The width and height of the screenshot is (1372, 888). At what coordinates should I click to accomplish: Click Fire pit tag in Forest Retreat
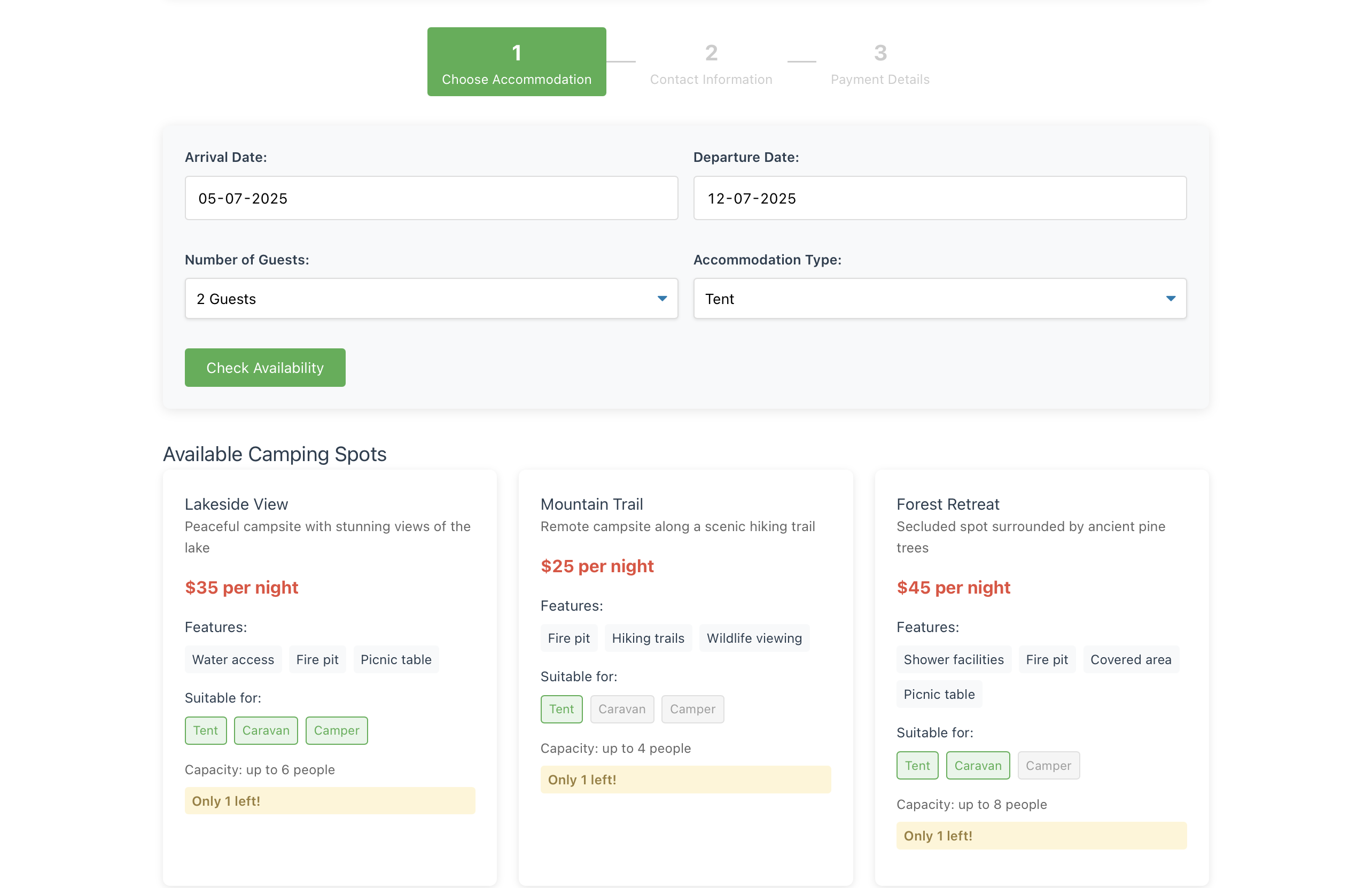coord(1047,660)
